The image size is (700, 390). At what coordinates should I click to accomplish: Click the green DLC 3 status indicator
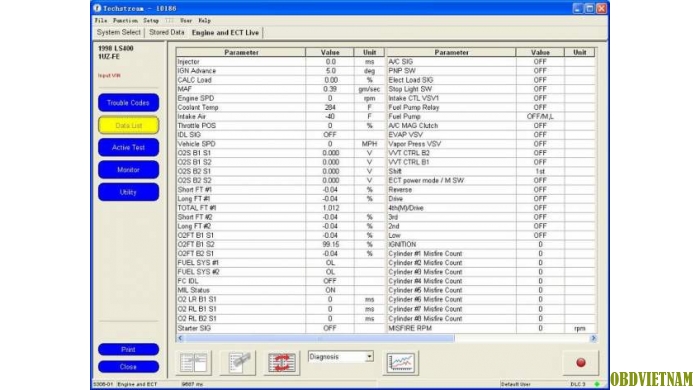pyautogui.click(x=597, y=384)
